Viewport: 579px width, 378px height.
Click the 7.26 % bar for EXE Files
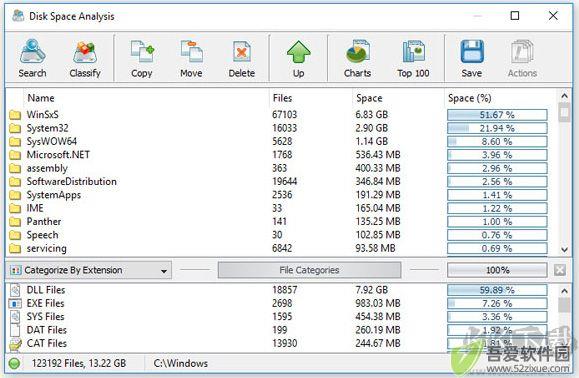[497, 303]
